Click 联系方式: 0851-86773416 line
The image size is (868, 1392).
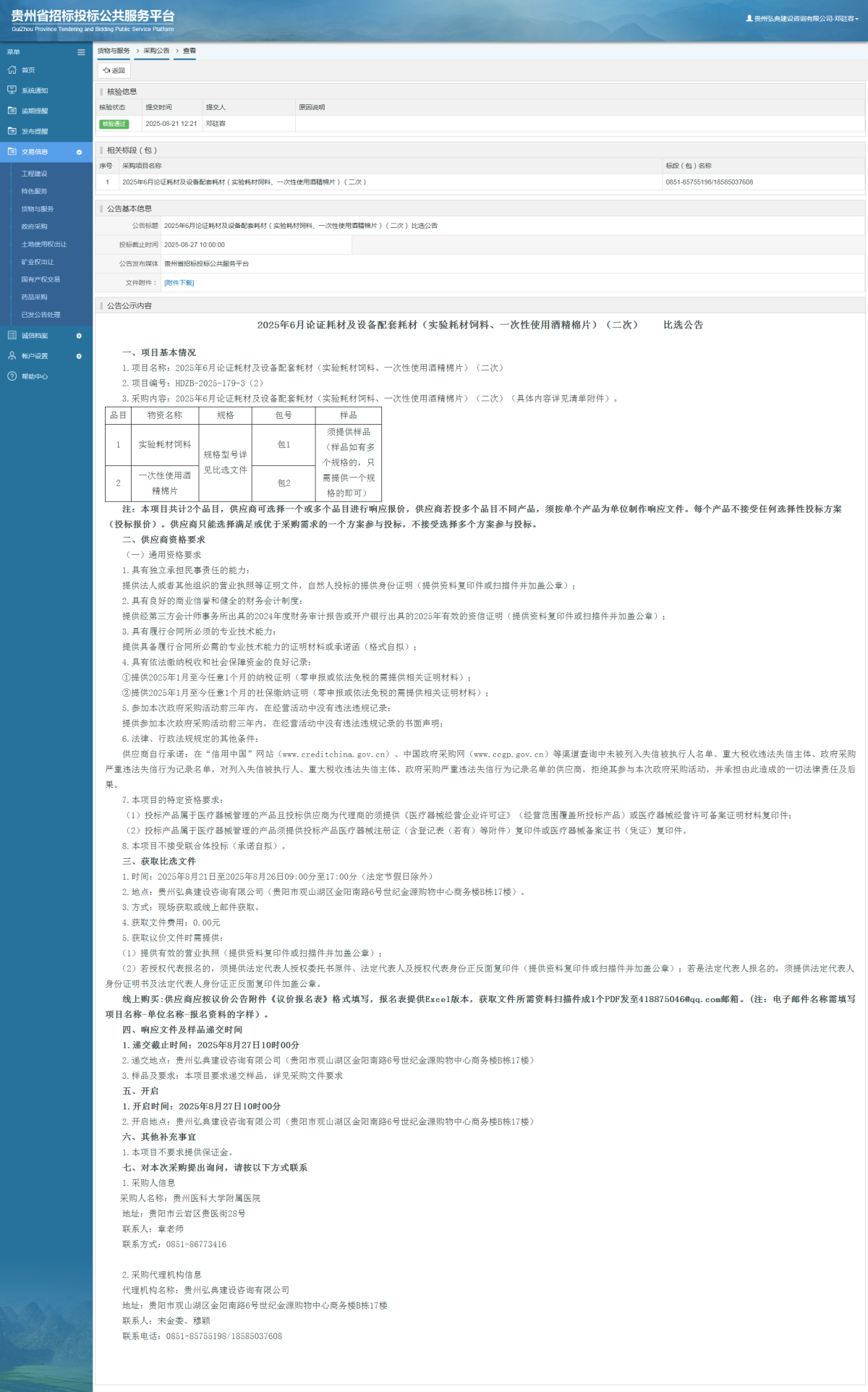(174, 1244)
